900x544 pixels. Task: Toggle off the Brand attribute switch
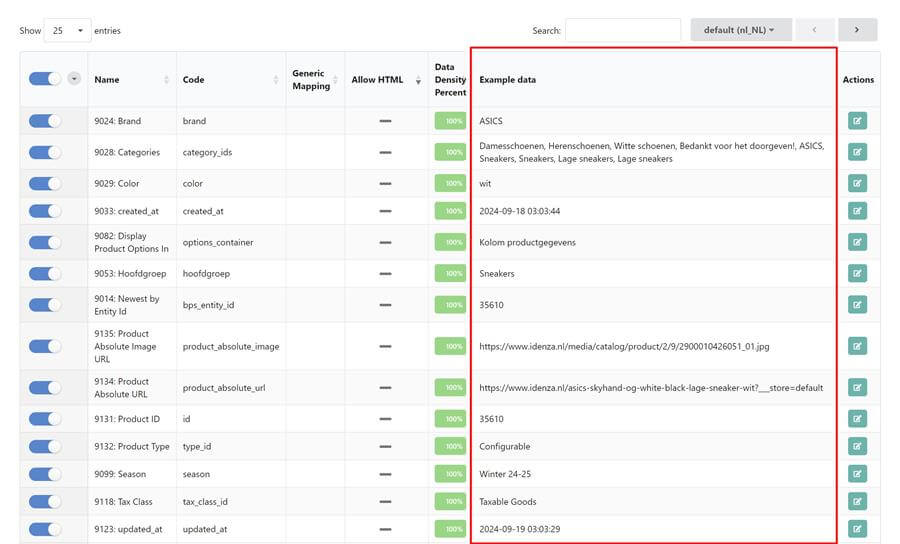point(45,121)
